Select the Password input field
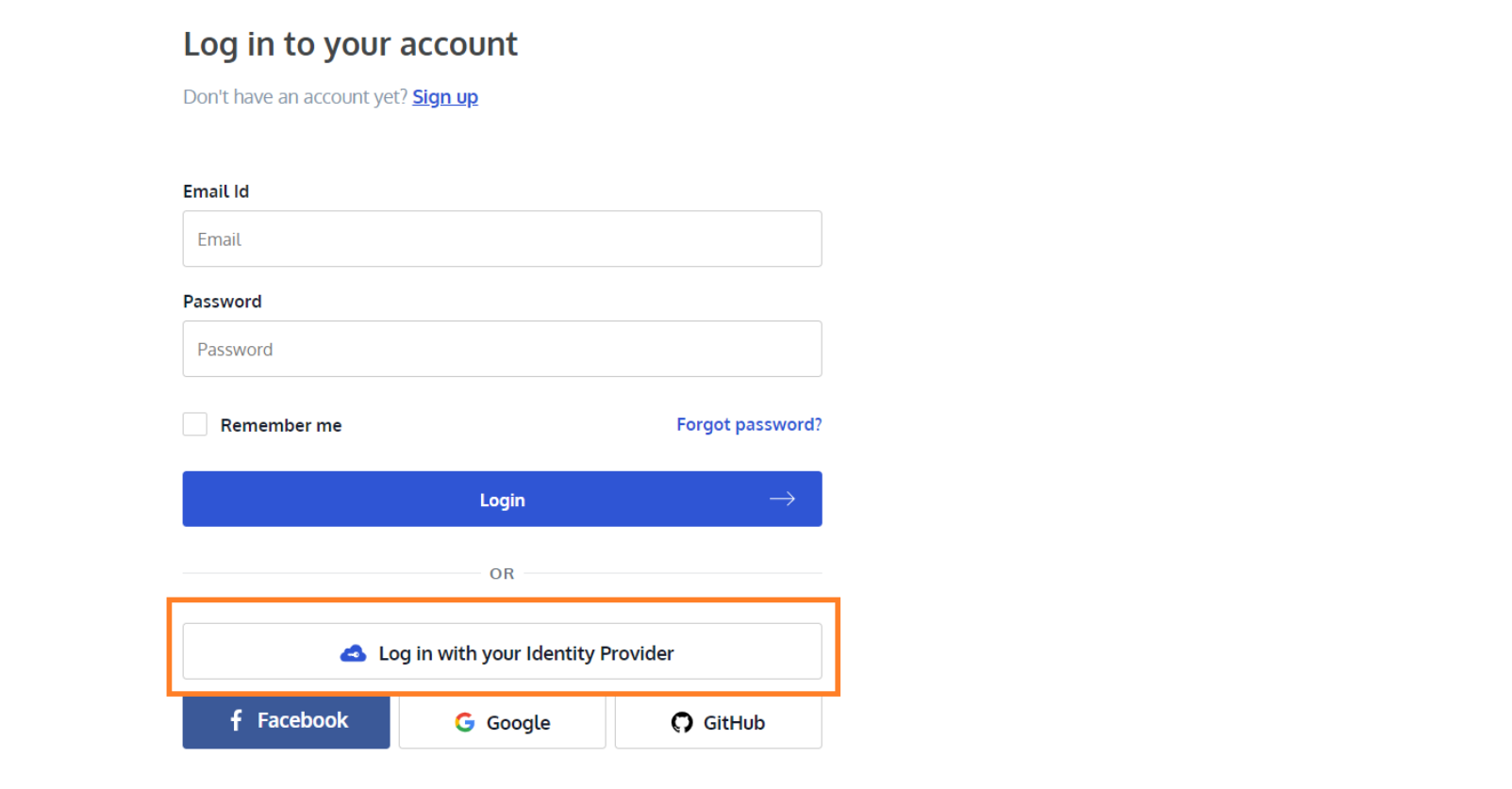This screenshot has height=789, width=1512. coord(502,348)
